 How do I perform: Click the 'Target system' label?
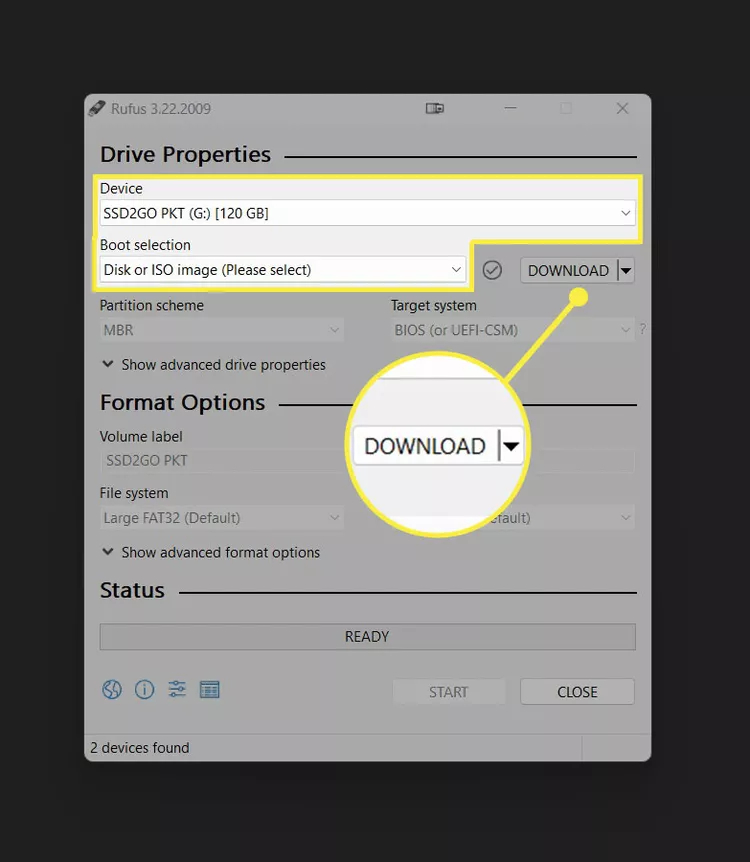click(434, 305)
